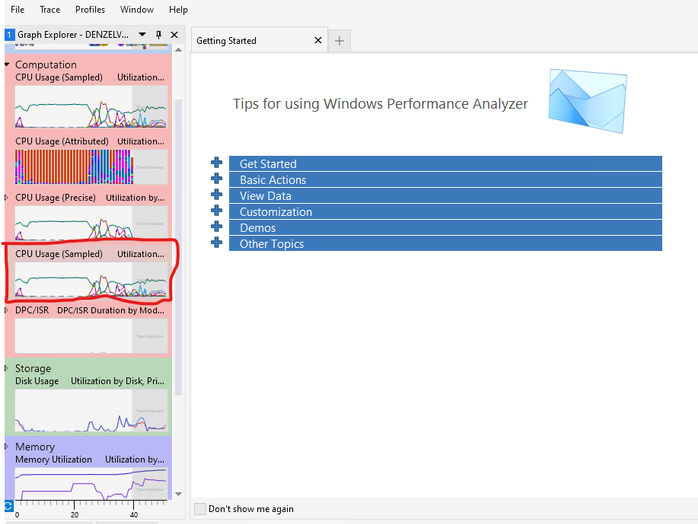Click the Memory Utilization label
Screen dimensions: 698x524
[53, 459]
